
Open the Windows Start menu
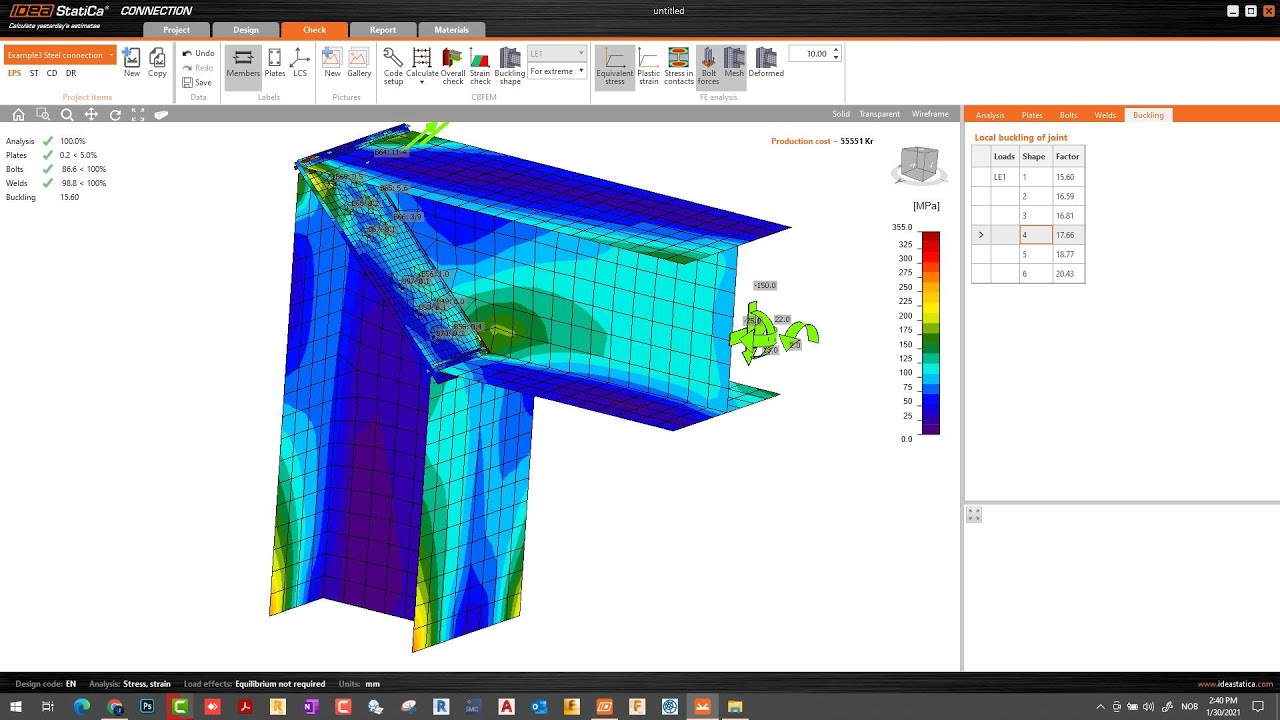coord(16,706)
